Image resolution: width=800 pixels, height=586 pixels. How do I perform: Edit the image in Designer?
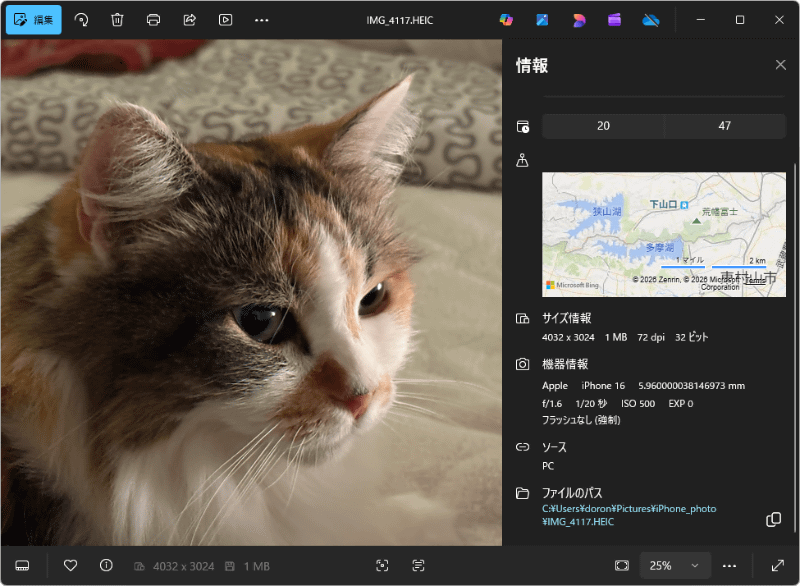579,19
